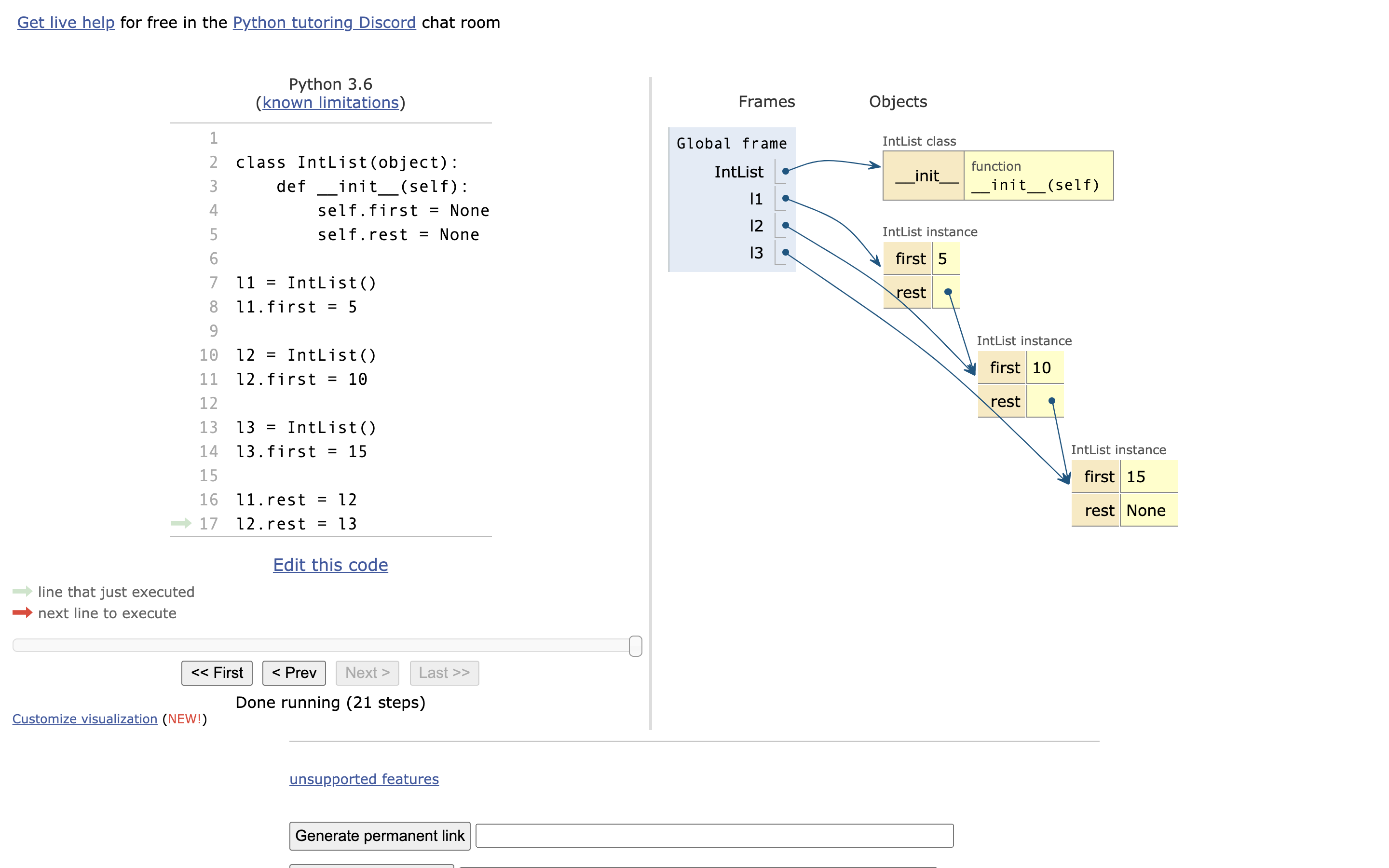Open Customize visualization link

[x=85, y=719]
